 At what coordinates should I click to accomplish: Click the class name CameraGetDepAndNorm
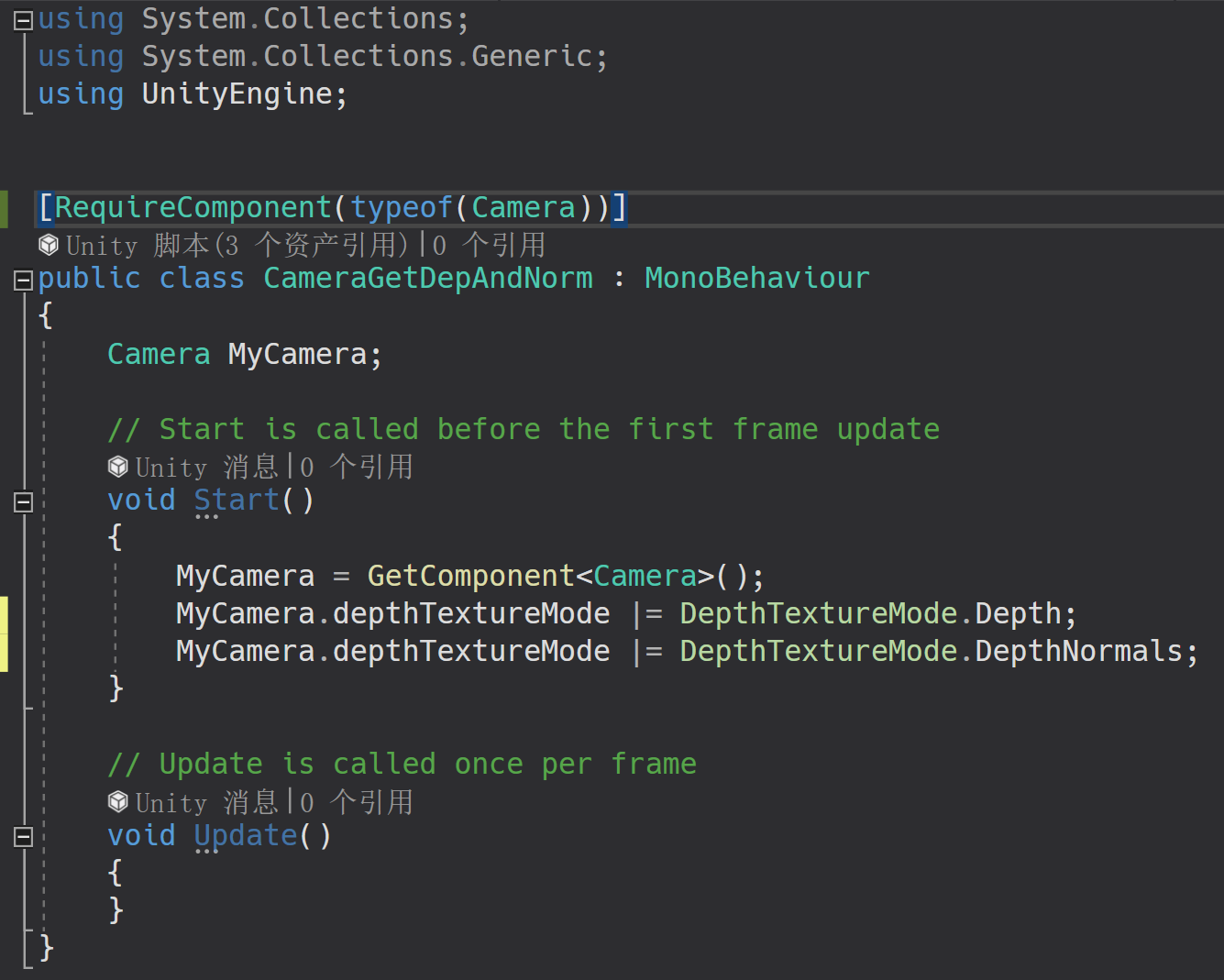(428, 278)
